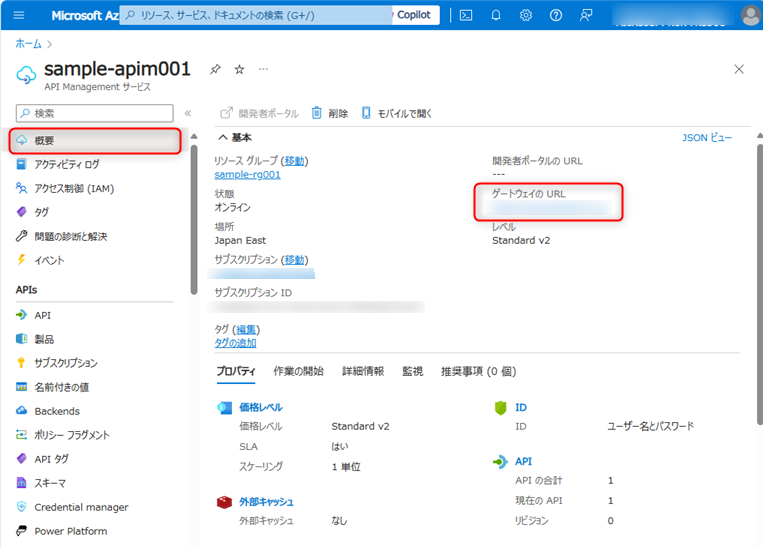Click the sidebar 検索 search field
The image size is (763, 548).
(x=100, y=113)
